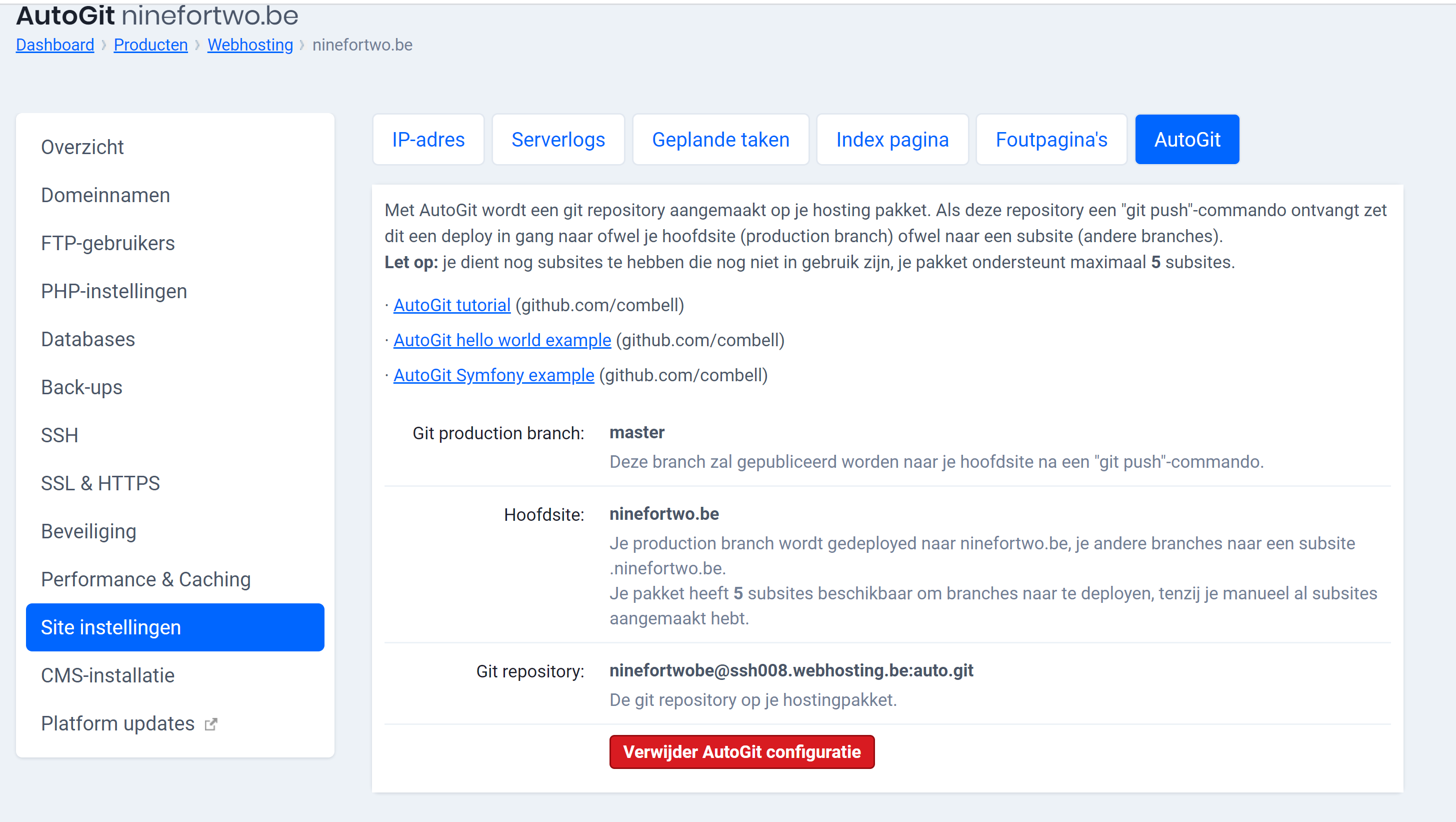Select Site instellingen in sidebar
This screenshot has width=1456, height=822.
click(175, 627)
